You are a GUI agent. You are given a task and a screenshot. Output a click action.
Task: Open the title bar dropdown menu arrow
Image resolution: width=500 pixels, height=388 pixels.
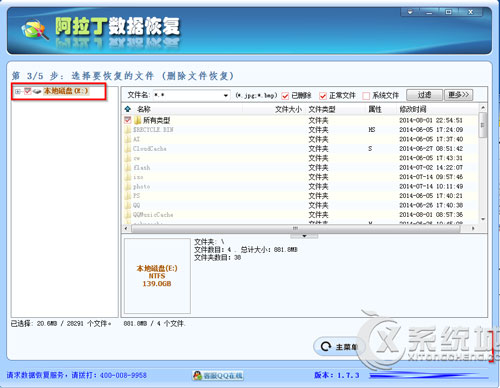click(410, 12)
